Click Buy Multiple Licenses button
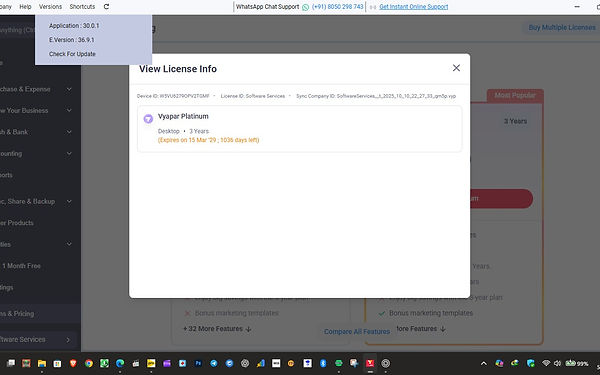Image resolution: width=600 pixels, height=375 pixels. tap(562, 28)
